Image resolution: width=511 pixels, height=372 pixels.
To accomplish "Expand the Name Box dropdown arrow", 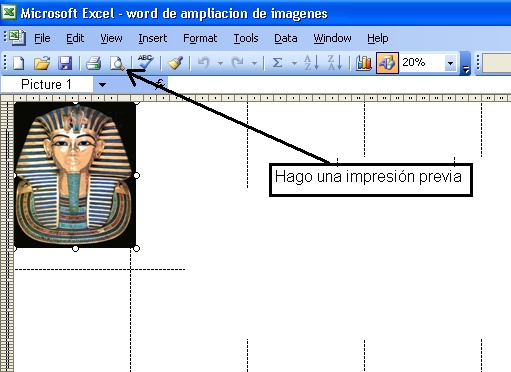I will [x=102, y=85].
